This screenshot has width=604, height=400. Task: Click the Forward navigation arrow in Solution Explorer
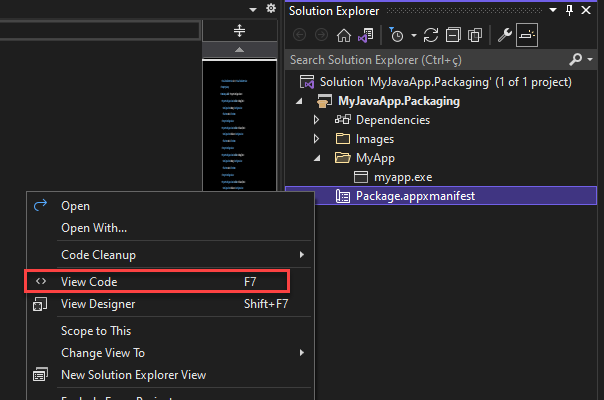click(x=321, y=35)
